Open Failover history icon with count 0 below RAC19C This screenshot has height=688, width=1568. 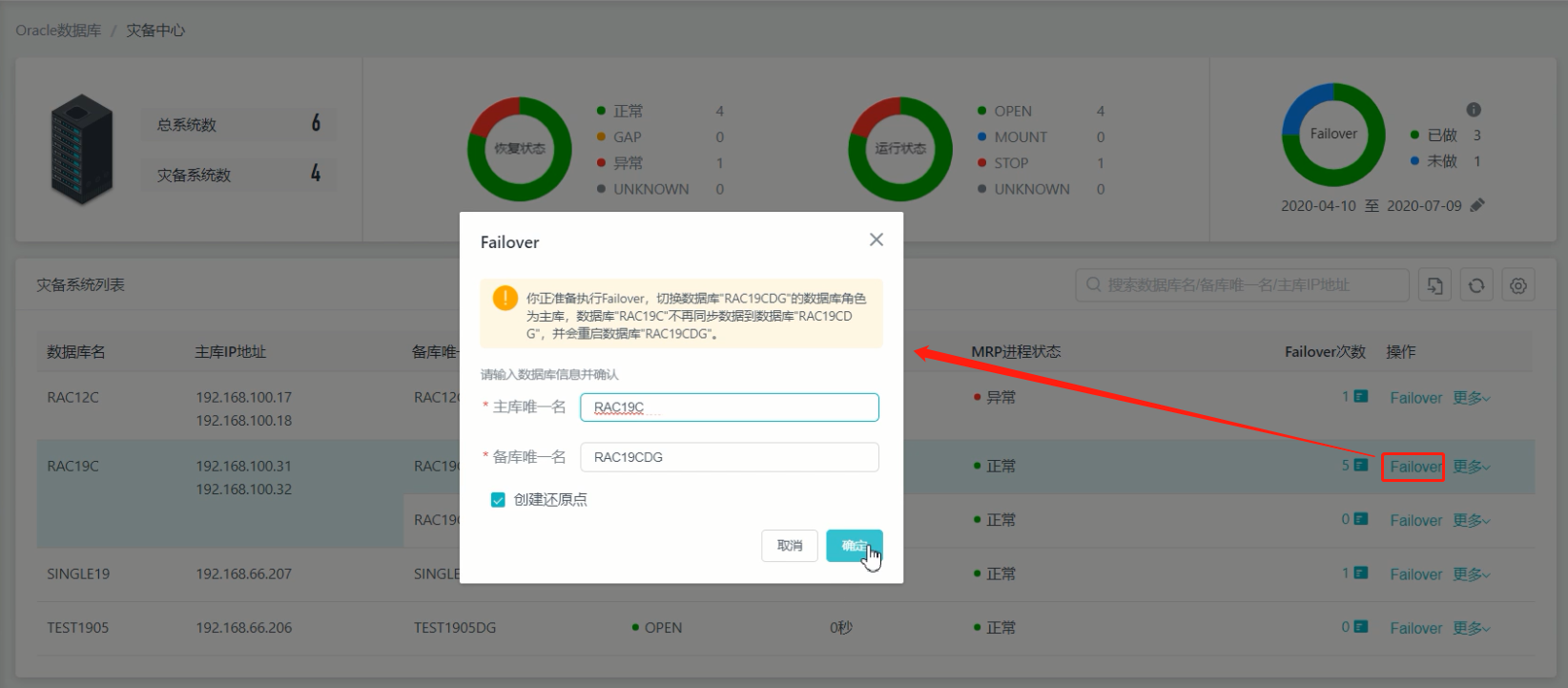pyautogui.click(x=1361, y=519)
